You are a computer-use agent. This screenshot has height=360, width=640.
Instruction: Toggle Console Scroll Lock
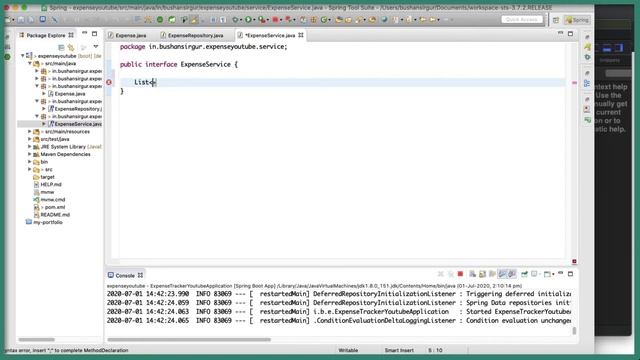click(482, 274)
